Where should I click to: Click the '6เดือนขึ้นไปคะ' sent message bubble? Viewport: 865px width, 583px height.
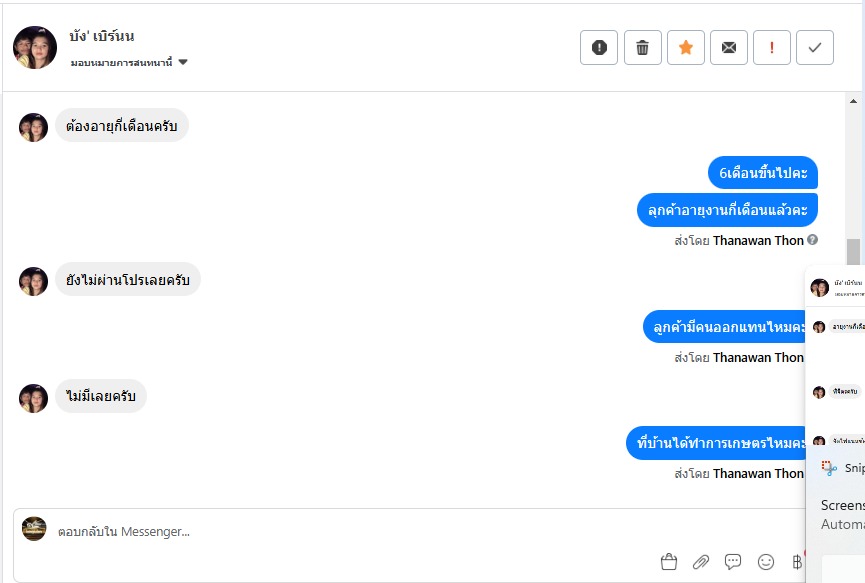(763, 172)
